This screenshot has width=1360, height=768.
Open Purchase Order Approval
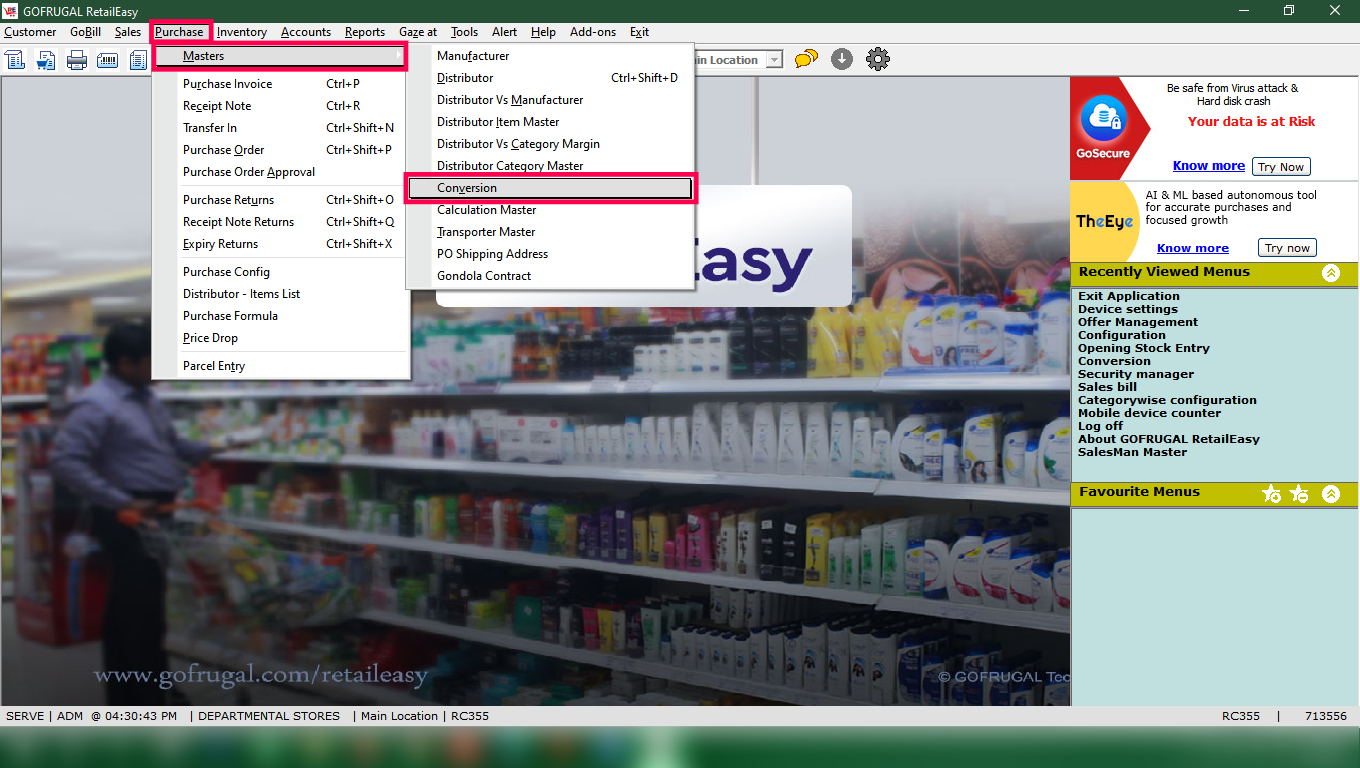tap(281, 172)
